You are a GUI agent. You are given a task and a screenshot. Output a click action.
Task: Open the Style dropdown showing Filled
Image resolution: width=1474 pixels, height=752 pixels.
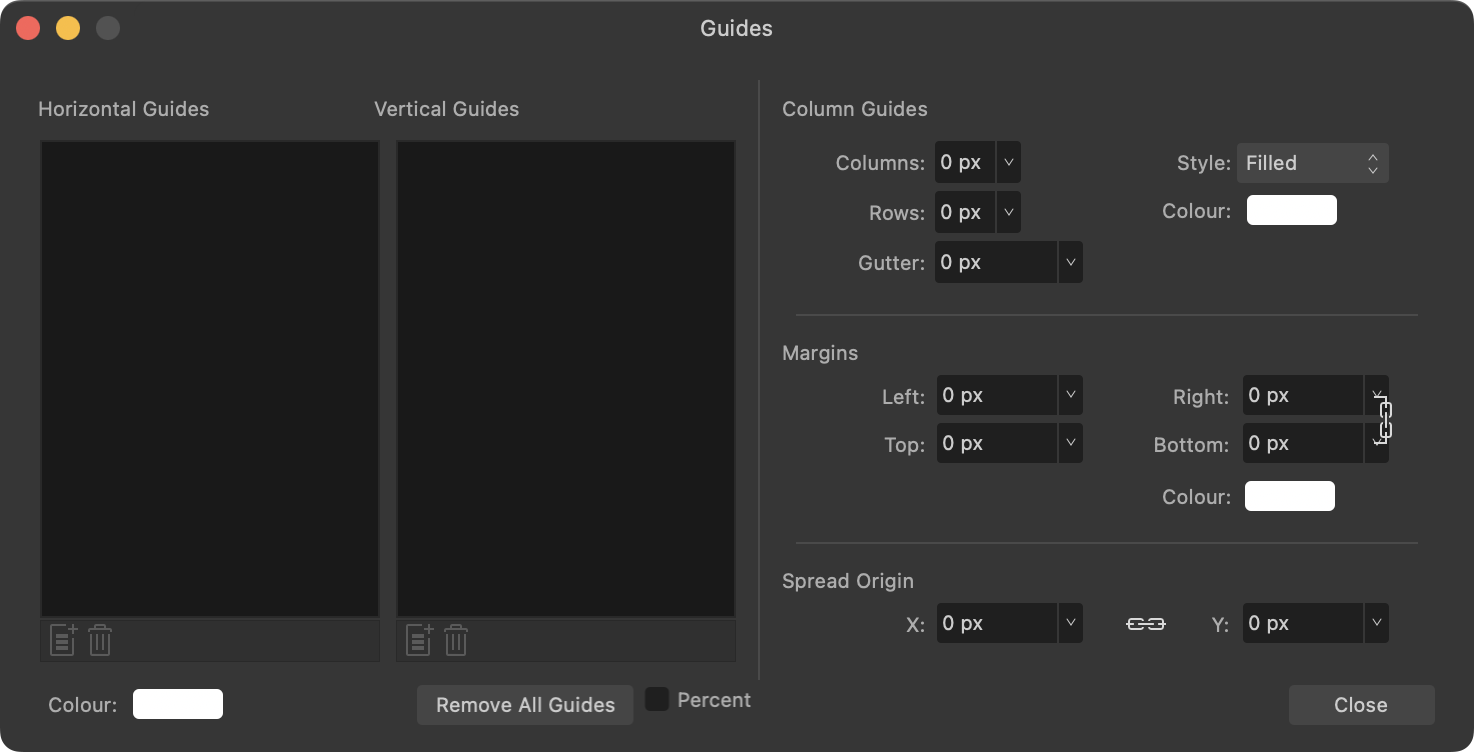tap(1312, 162)
